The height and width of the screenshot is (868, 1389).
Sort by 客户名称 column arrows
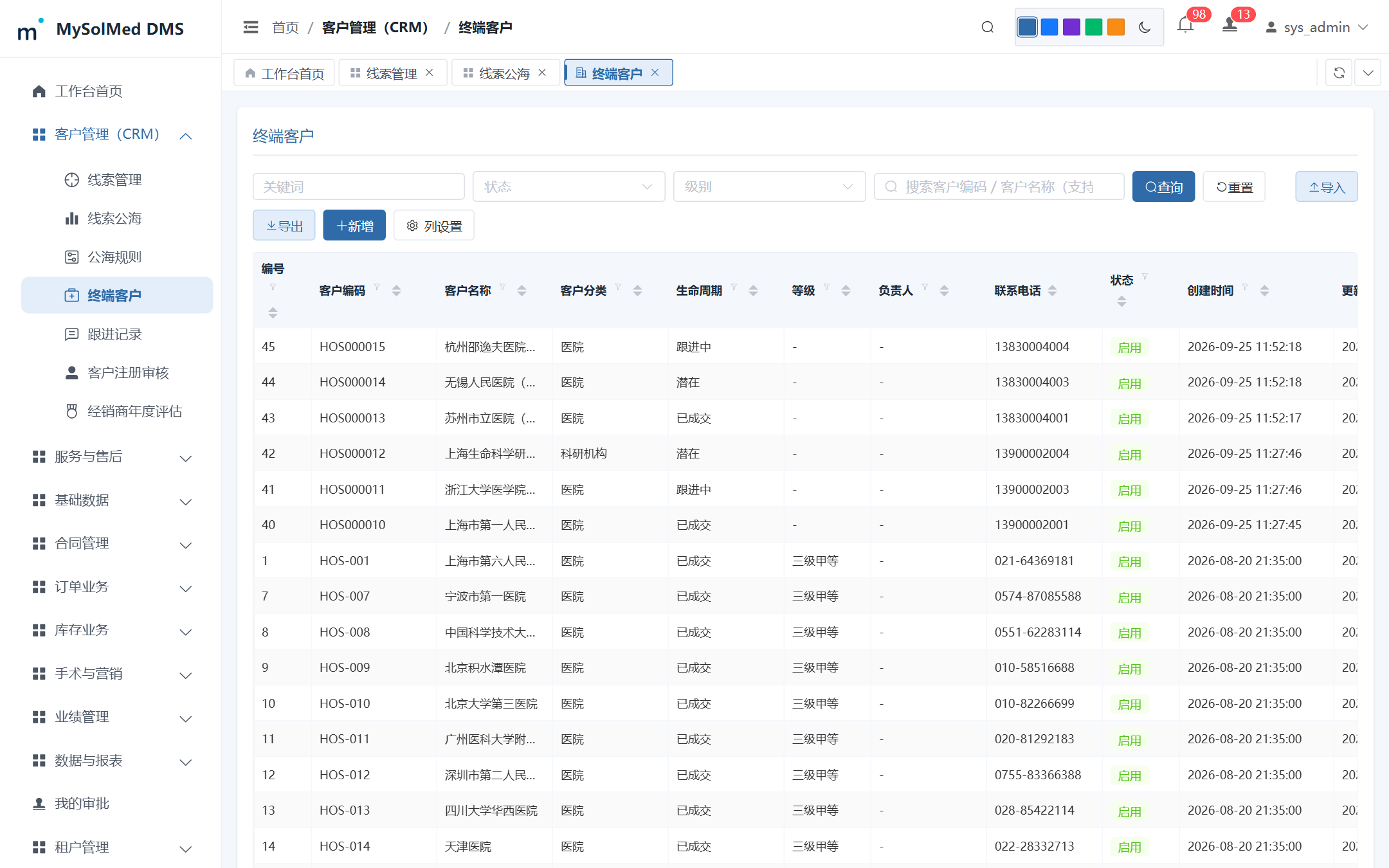coord(522,291)
